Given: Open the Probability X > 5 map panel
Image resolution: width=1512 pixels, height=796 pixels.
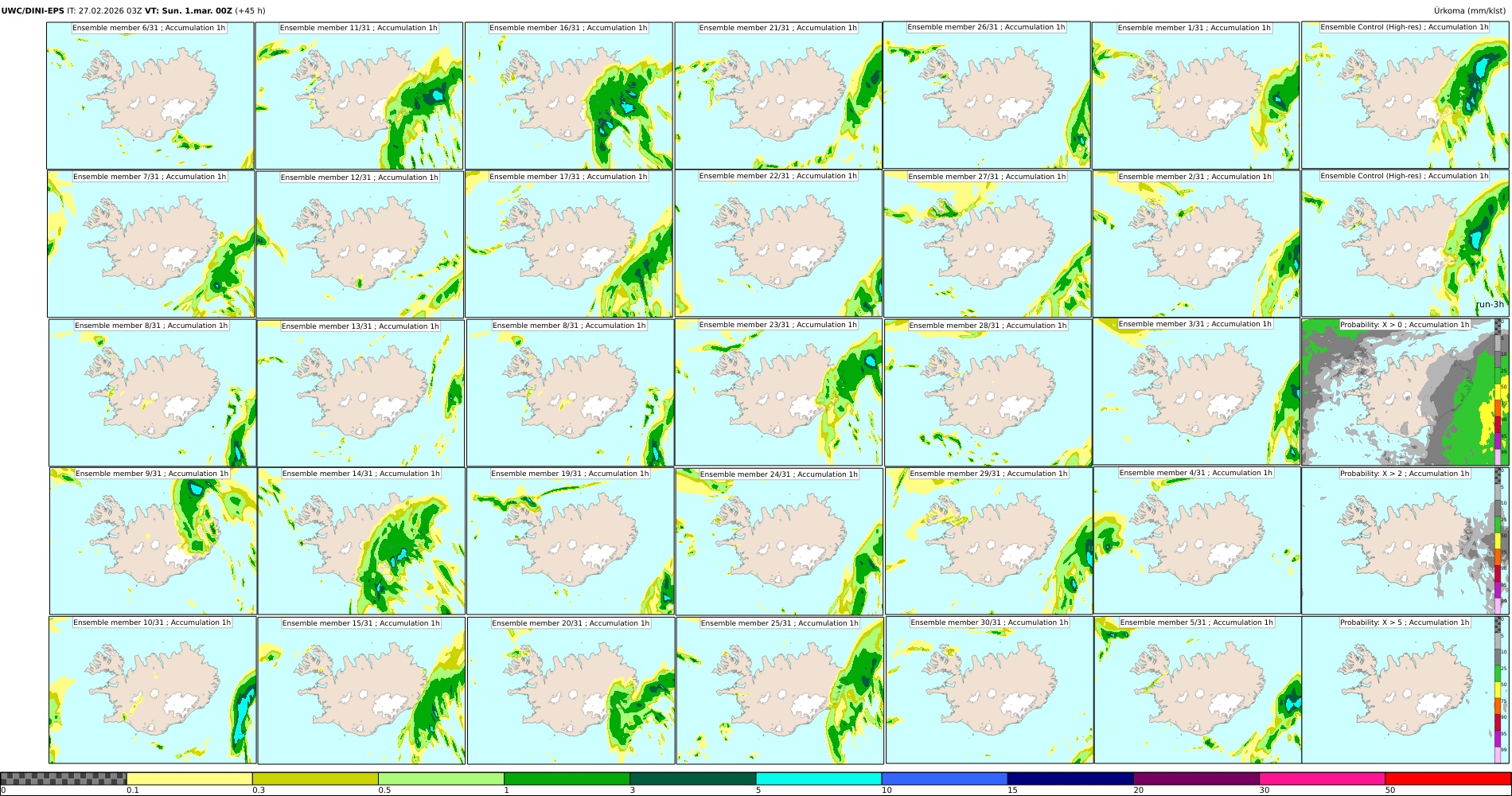Looking at the screenshot, I should tap(1405, 690).
